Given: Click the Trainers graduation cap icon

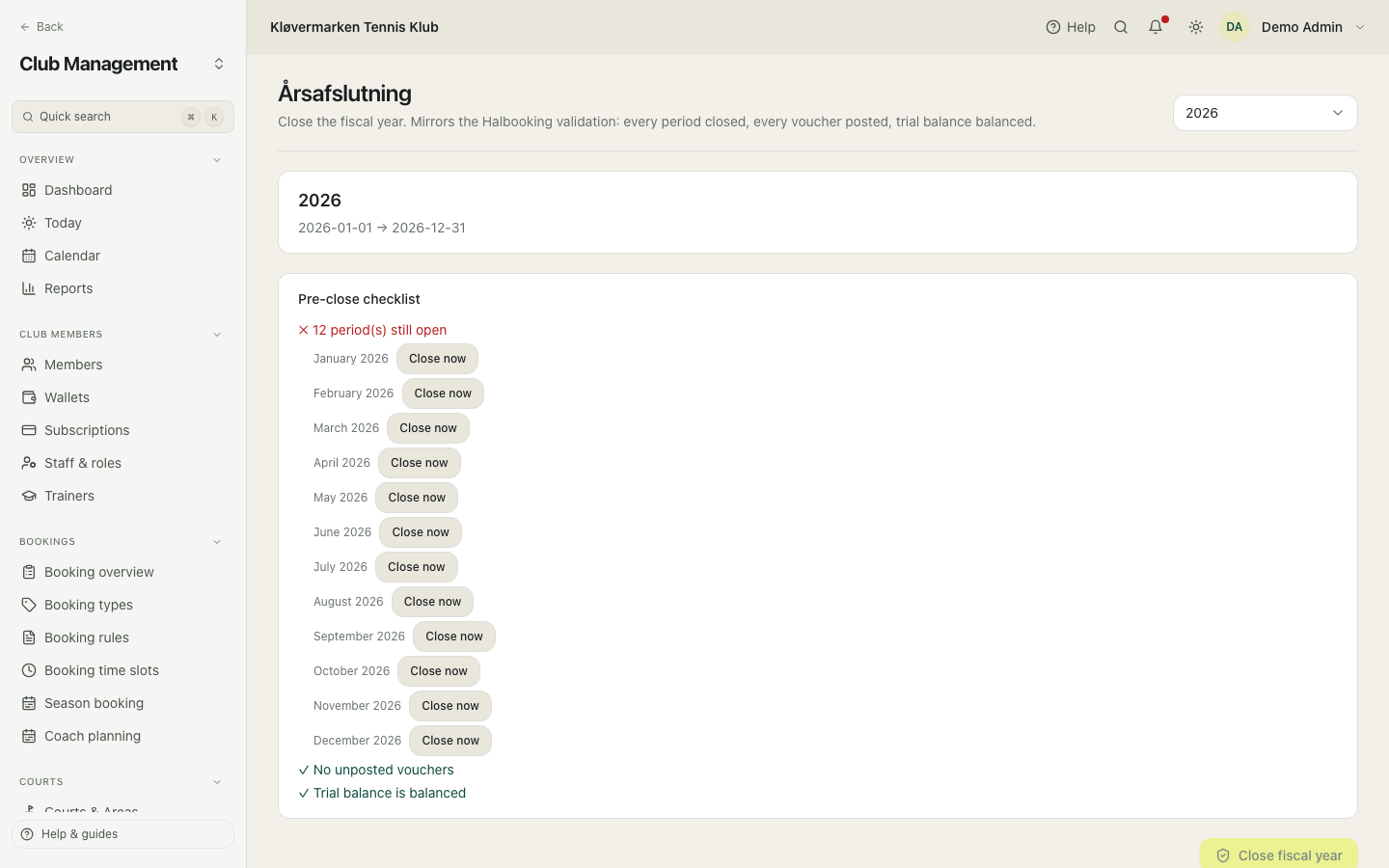Looking at the screenshot, I should coord(29,496).
